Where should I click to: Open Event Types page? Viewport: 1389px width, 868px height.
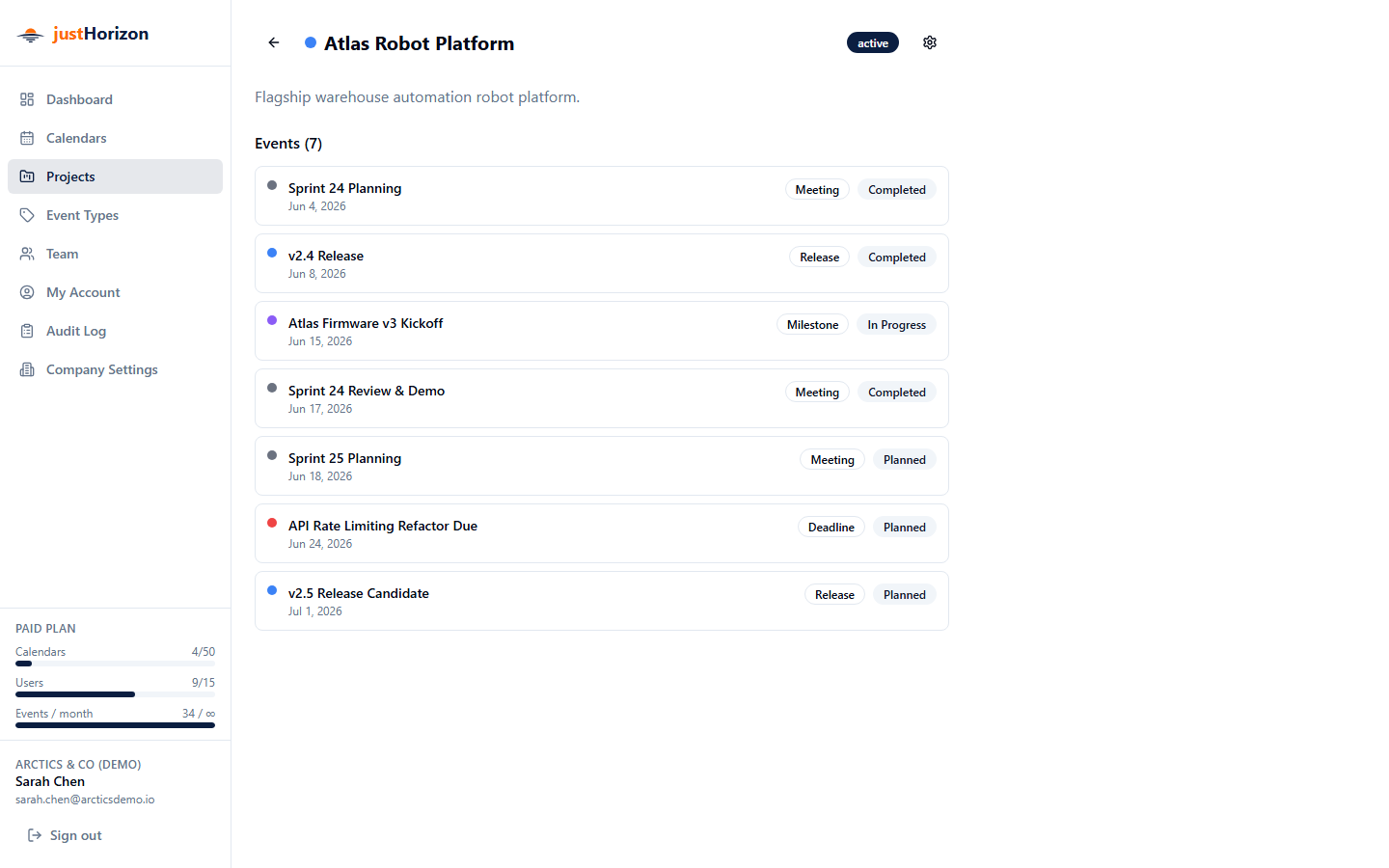(x=115, y=215)
